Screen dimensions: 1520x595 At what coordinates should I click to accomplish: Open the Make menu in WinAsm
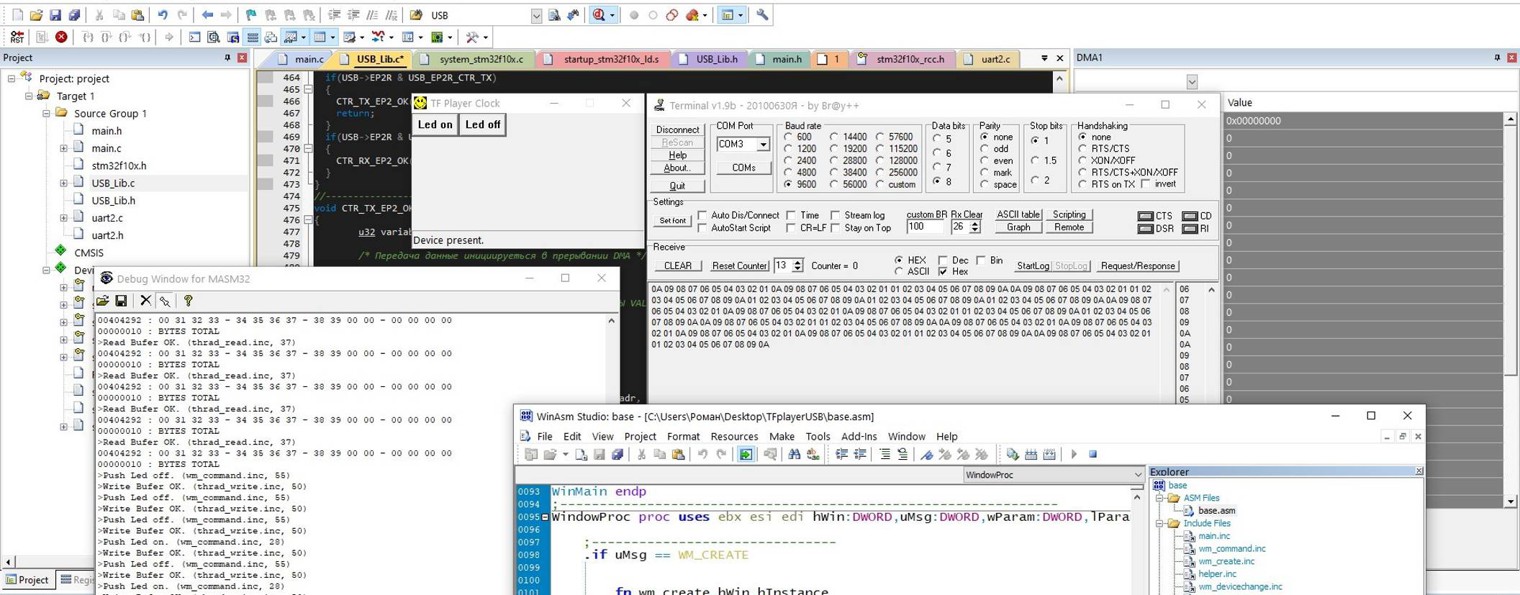coord(781,436)
